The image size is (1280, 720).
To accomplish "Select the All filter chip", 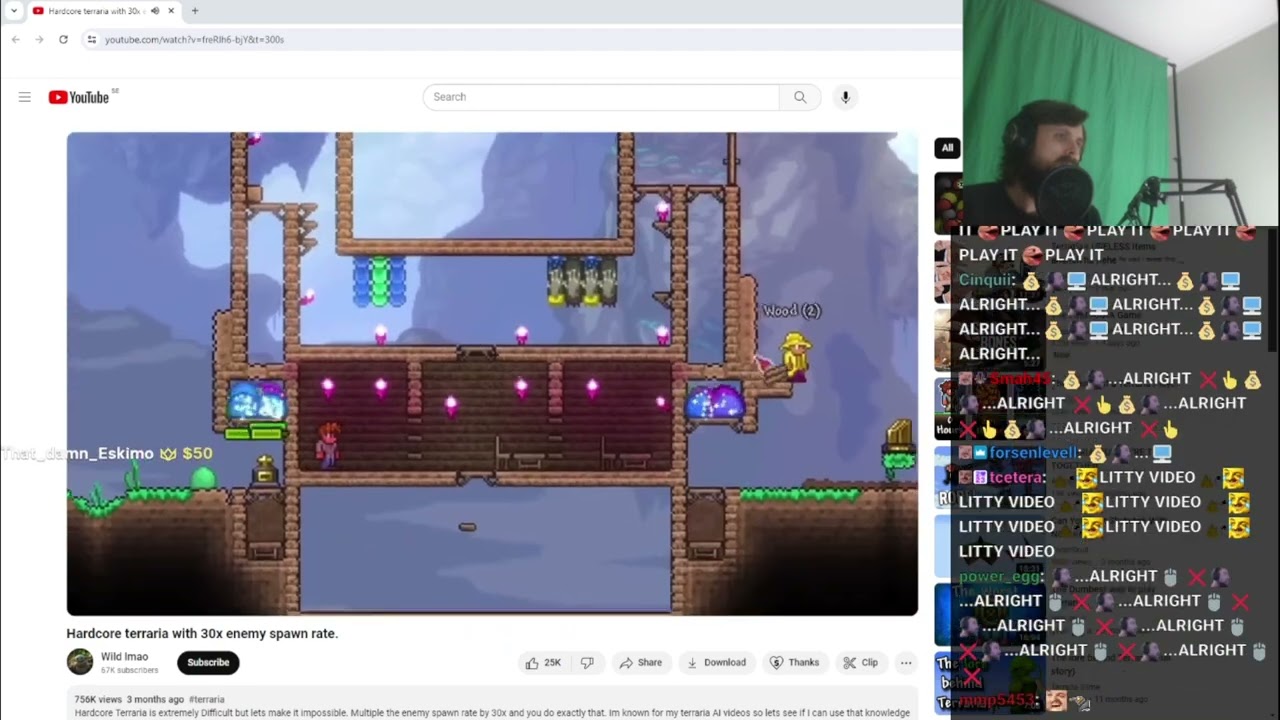I will pos(947,148).
